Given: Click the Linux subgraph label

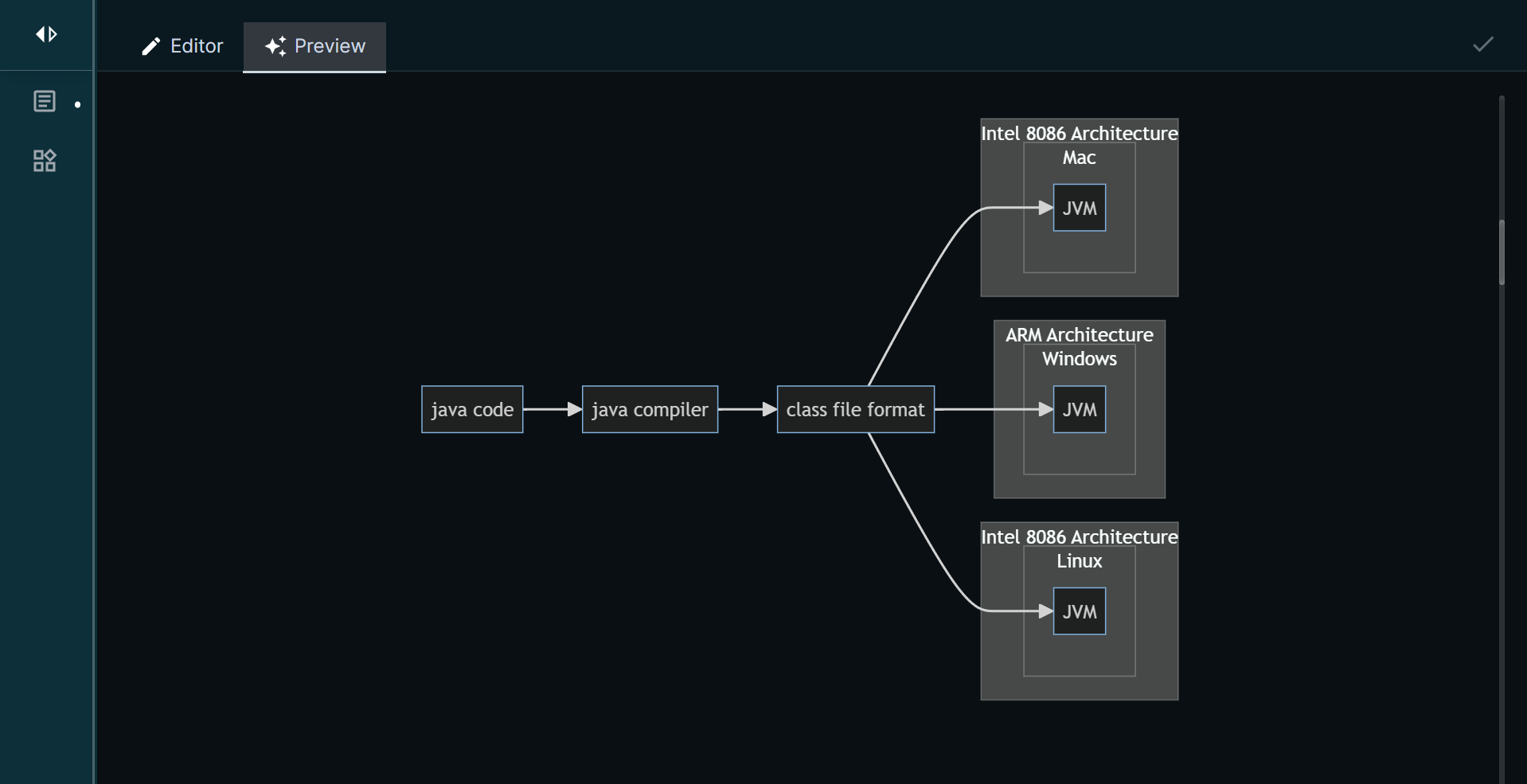Looking at the screenshot, I should click(1080, 561).
